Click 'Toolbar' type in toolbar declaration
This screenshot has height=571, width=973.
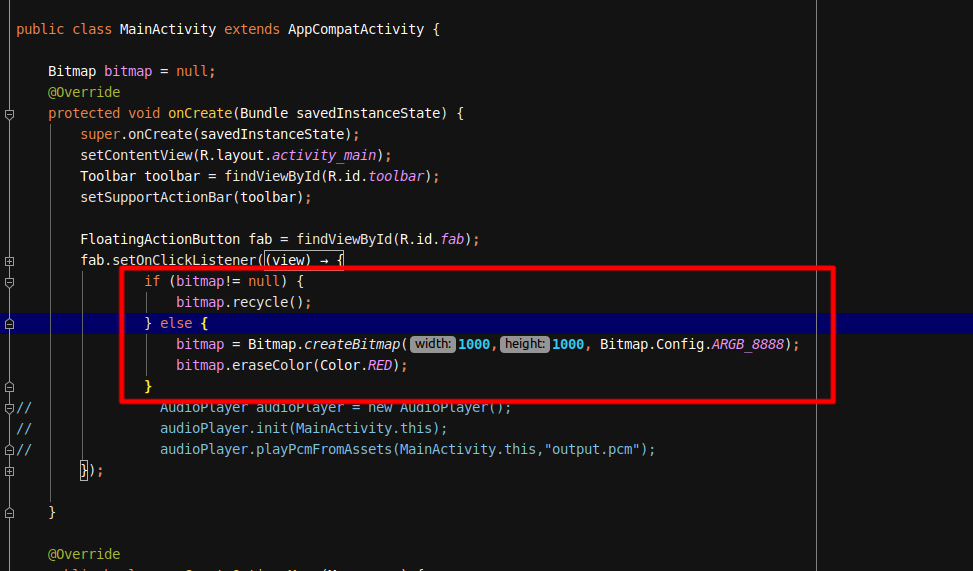click(108, 176)
